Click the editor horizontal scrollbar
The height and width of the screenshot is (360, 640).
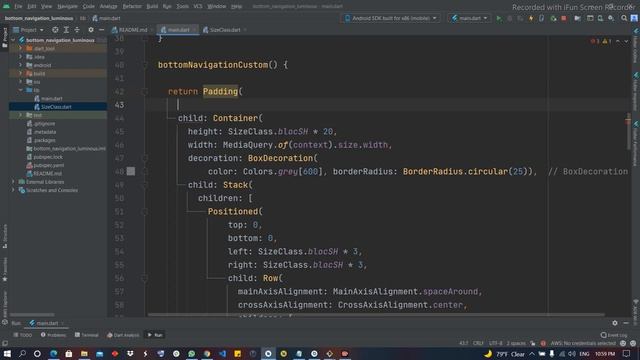(x=376, y=315)
